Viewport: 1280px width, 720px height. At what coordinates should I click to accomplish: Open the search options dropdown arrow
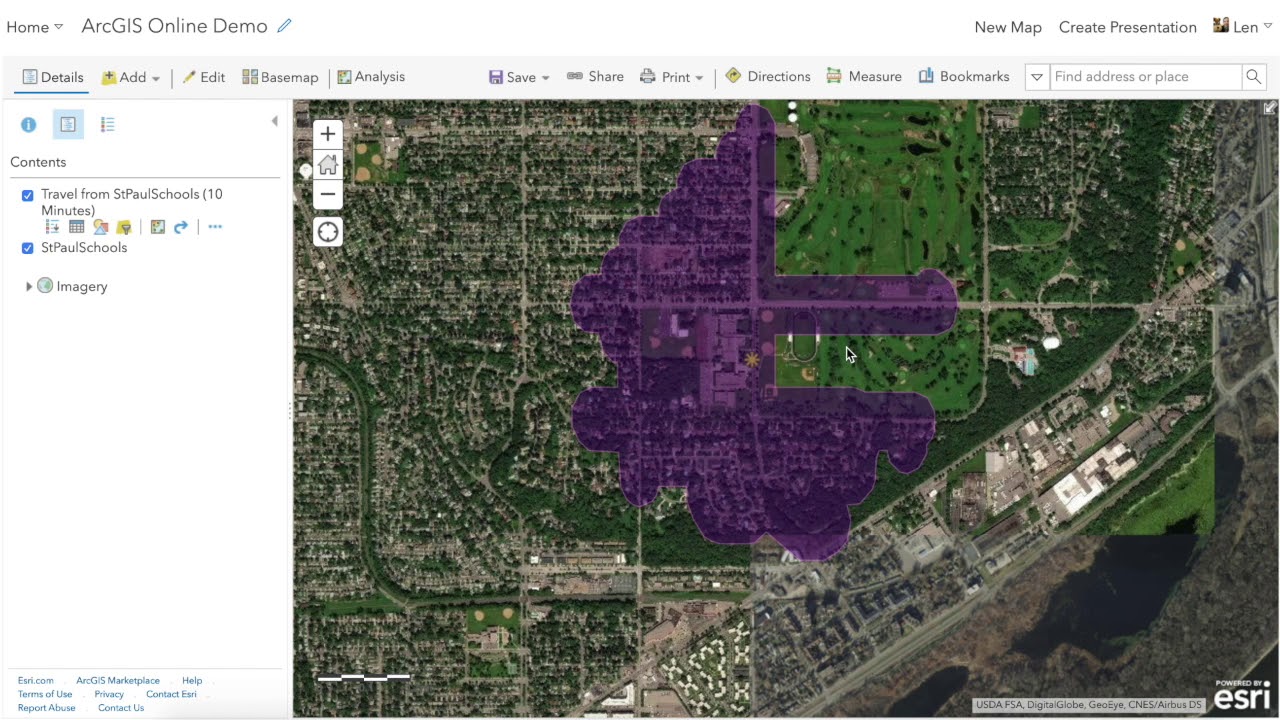point(1037,77)
